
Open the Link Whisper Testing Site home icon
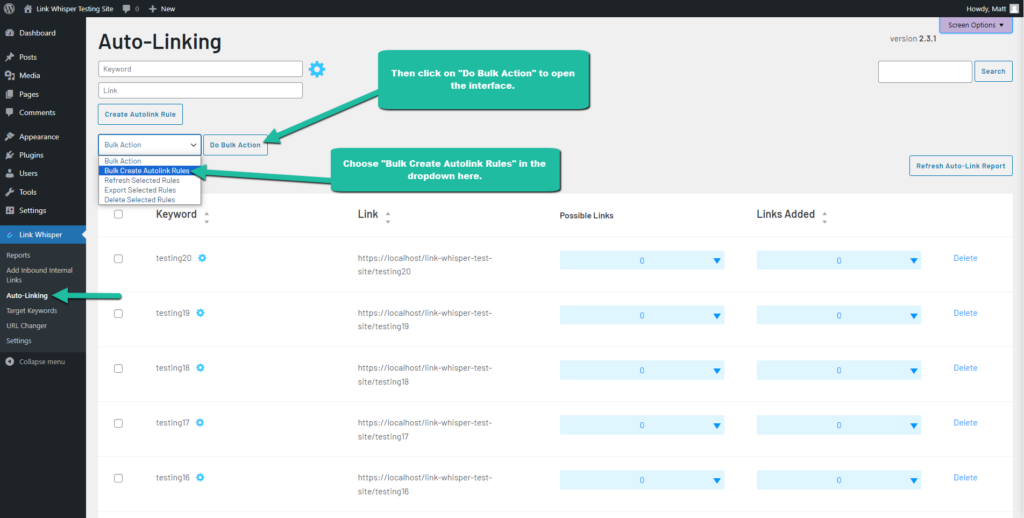pyautogui.click(x=27, y=8)
